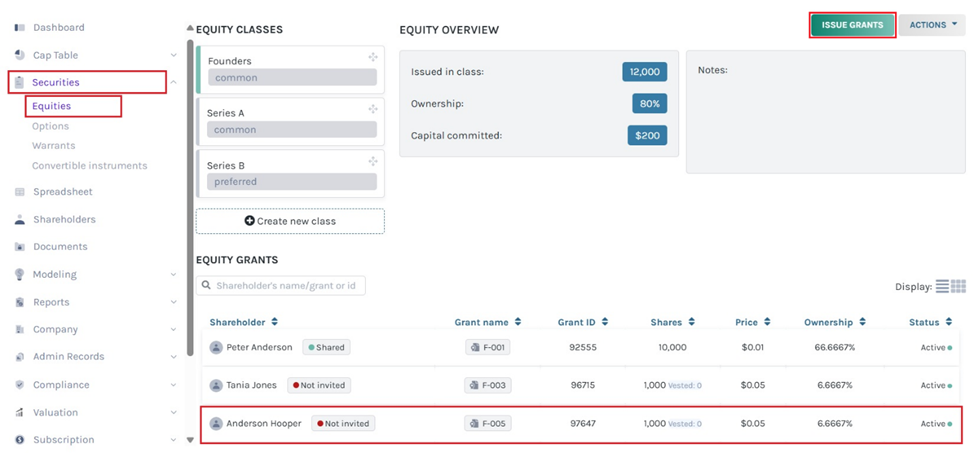
Task: Switch to list display view icon
Action: tap(942, 286)
